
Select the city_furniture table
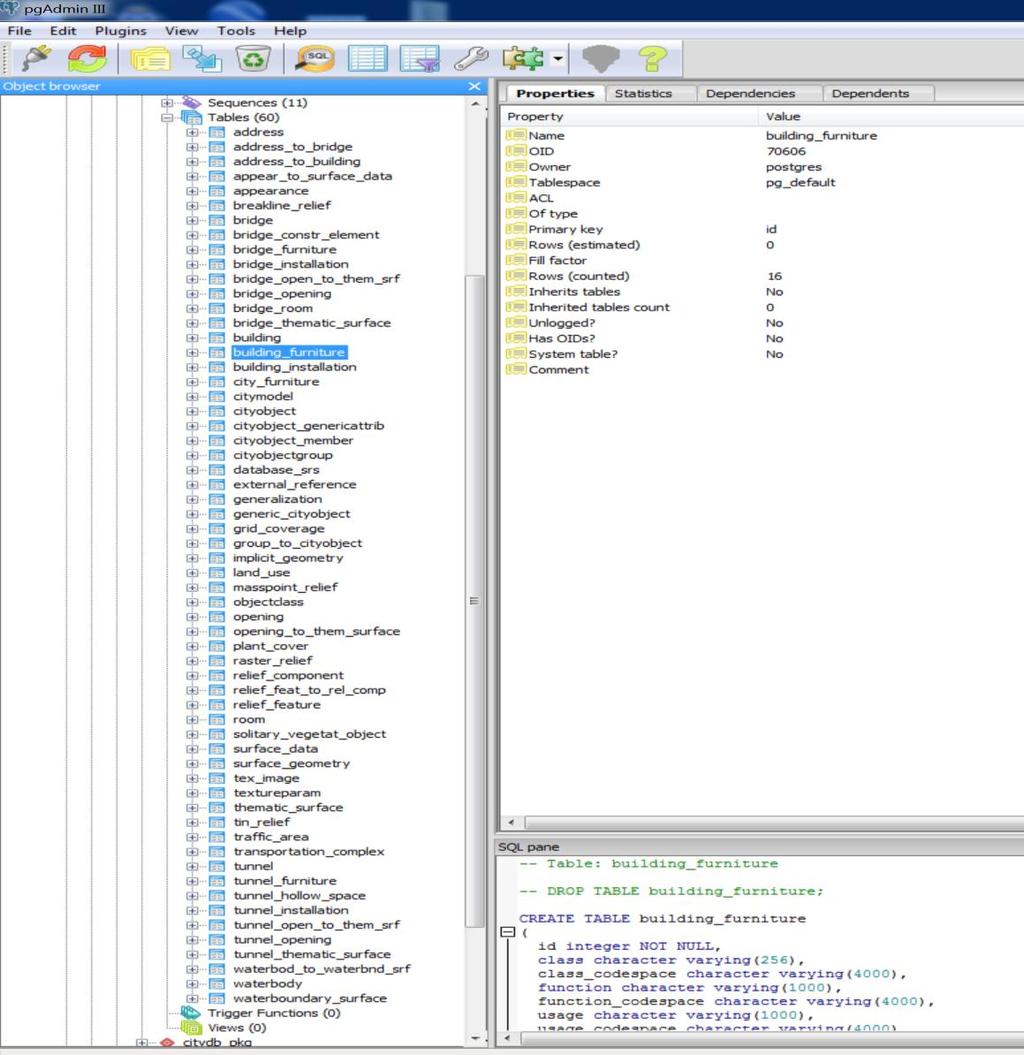[276, 381]
